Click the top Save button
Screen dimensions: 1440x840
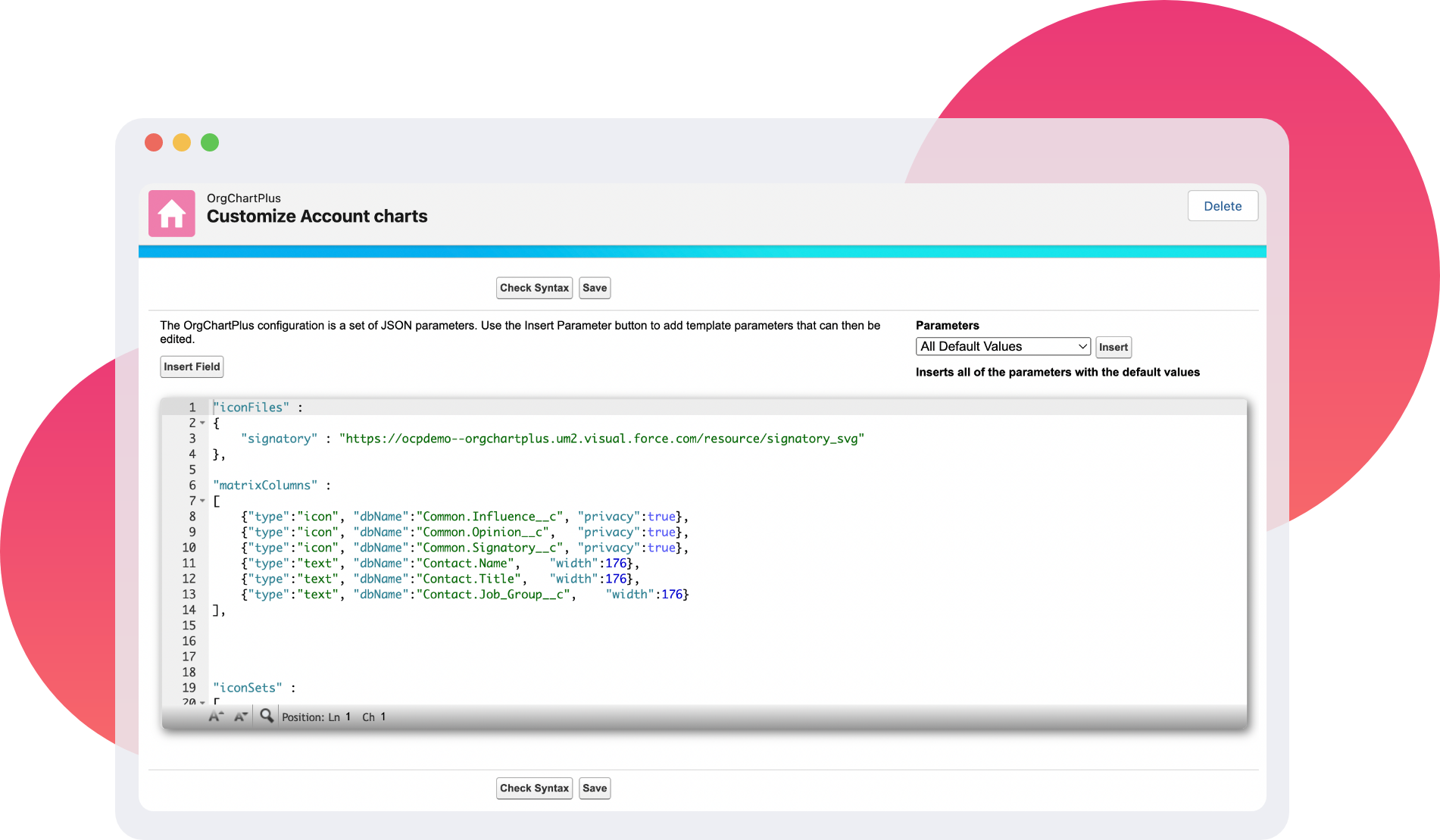595,288
